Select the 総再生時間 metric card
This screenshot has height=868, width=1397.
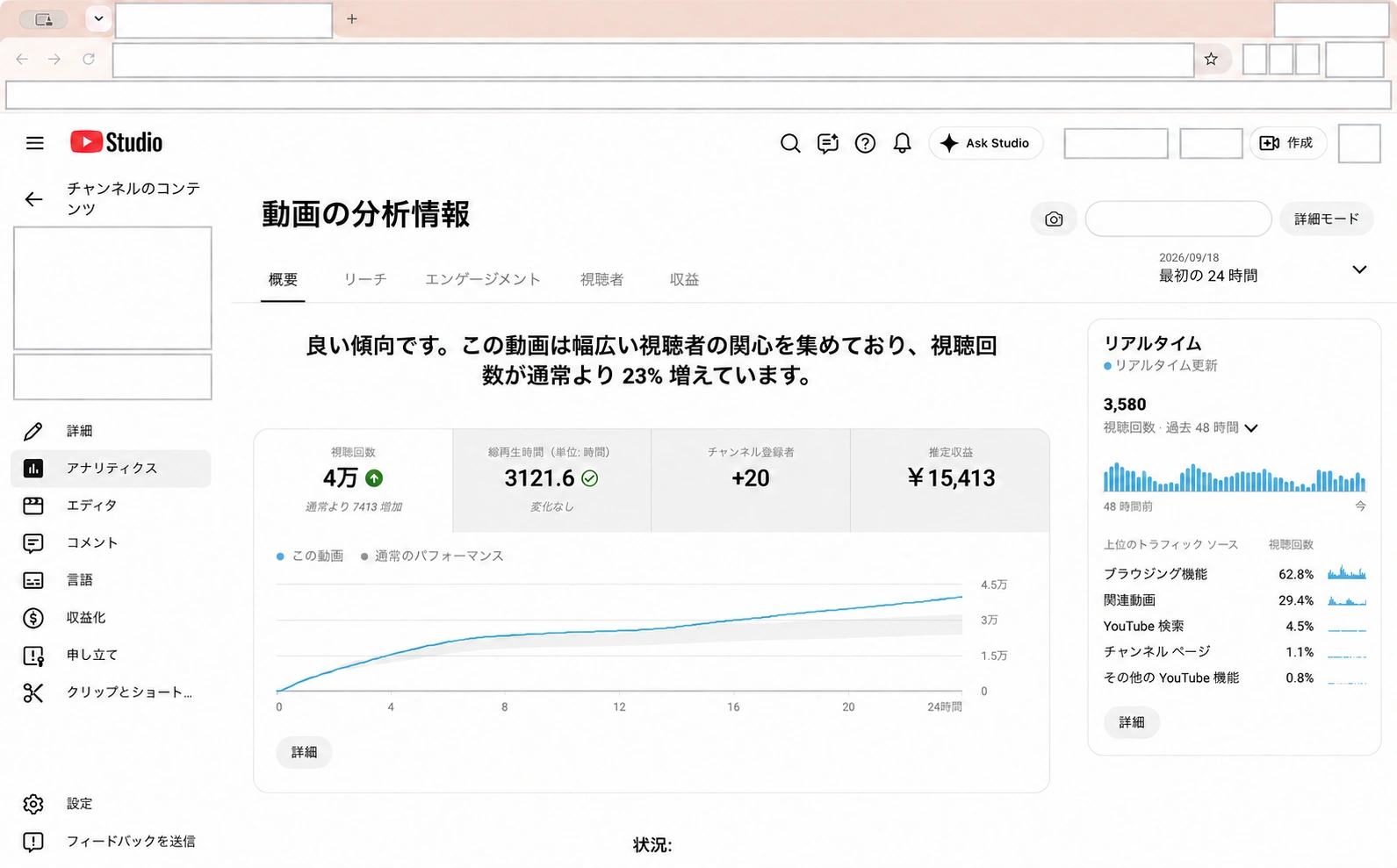(x=551, y=480)
